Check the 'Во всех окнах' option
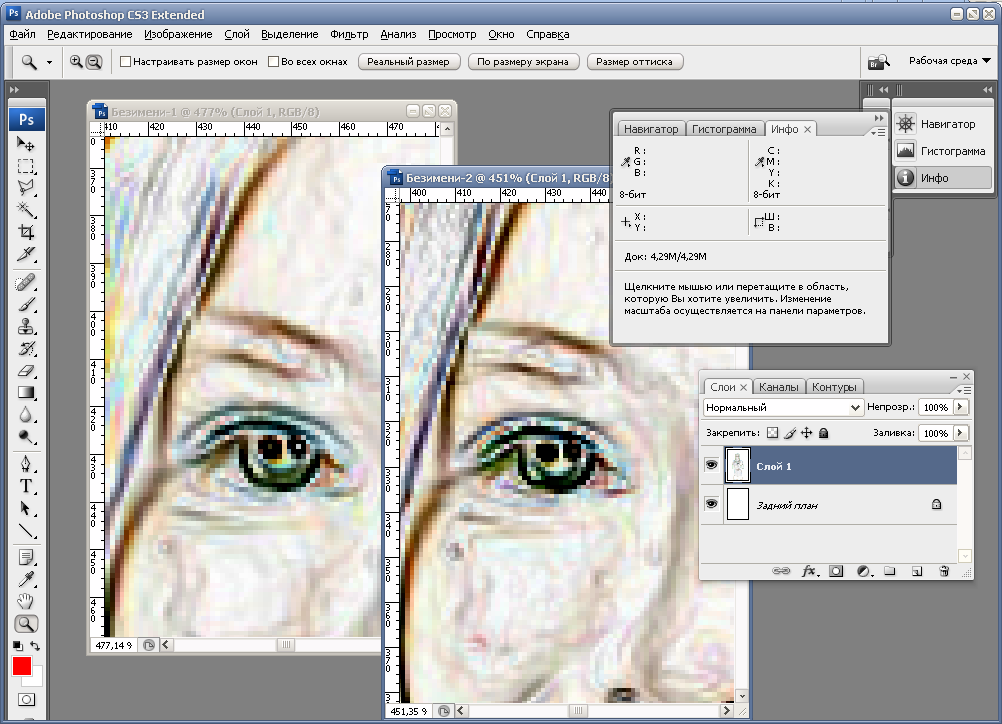Viewport: 1002px width, 724px height. (273, 62)
